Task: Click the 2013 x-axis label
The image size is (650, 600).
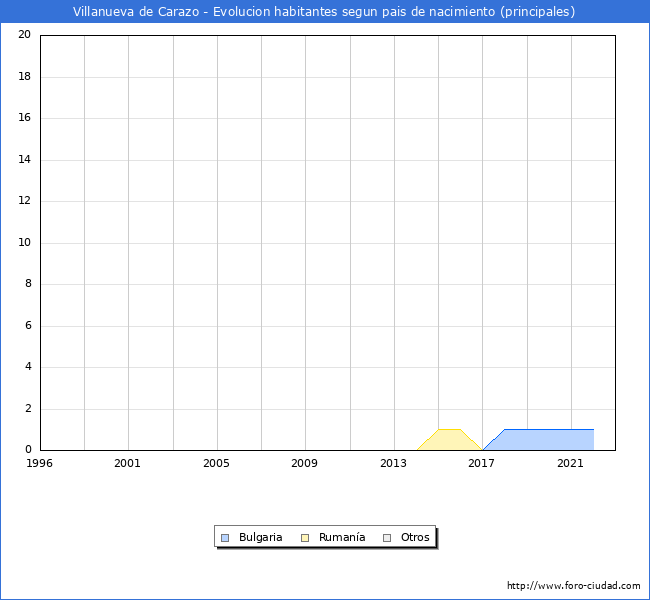Action: coord(393,463)
